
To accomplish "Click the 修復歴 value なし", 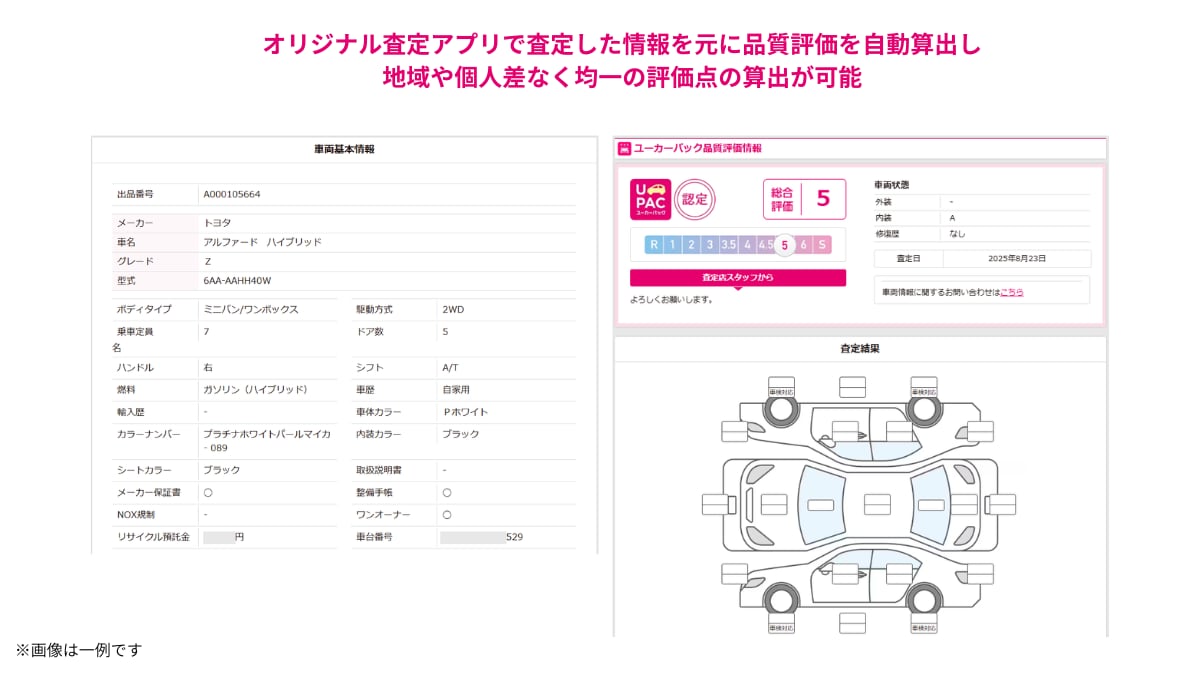I will tap(957, 233).
